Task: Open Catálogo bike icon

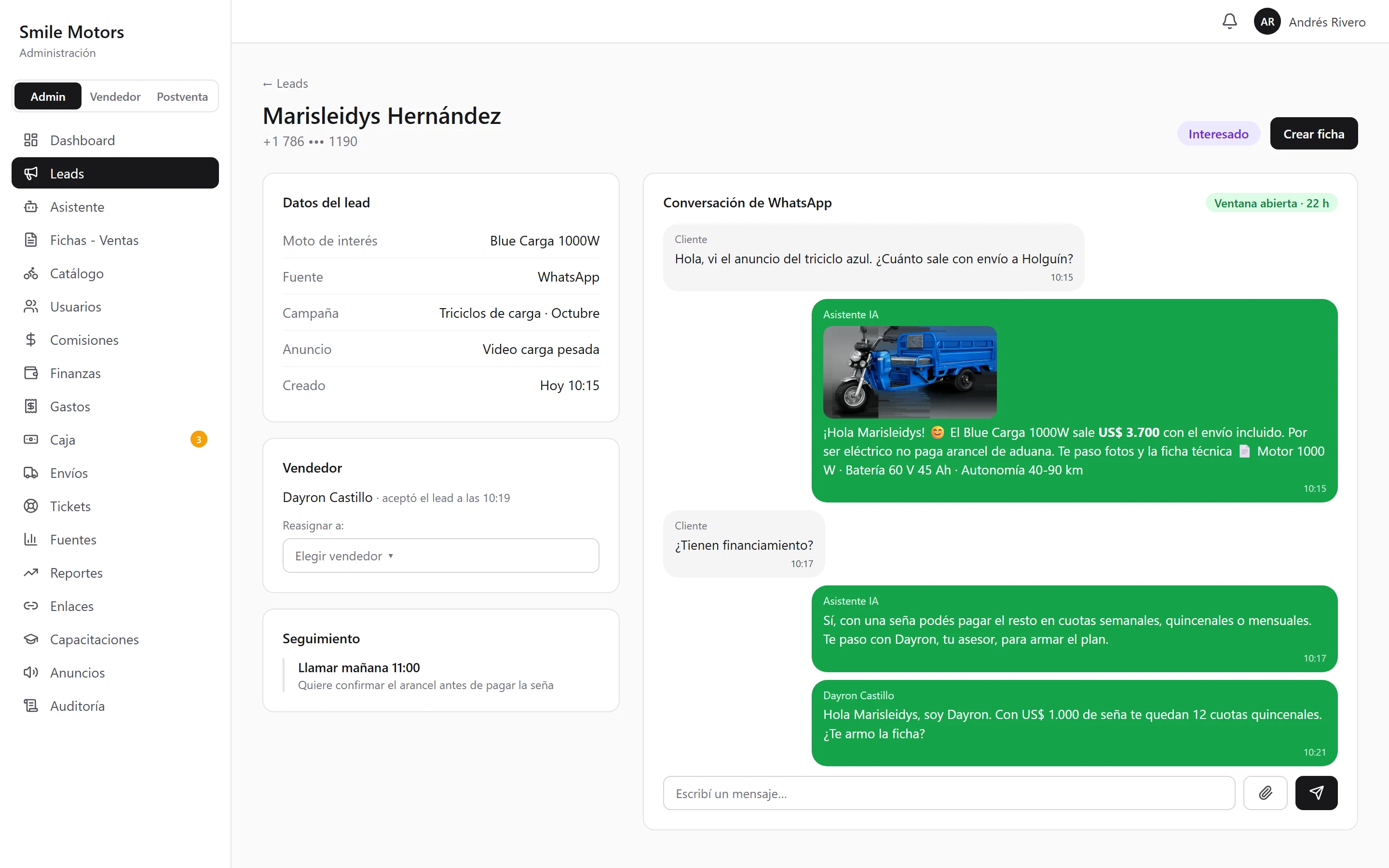Action: 31,273
